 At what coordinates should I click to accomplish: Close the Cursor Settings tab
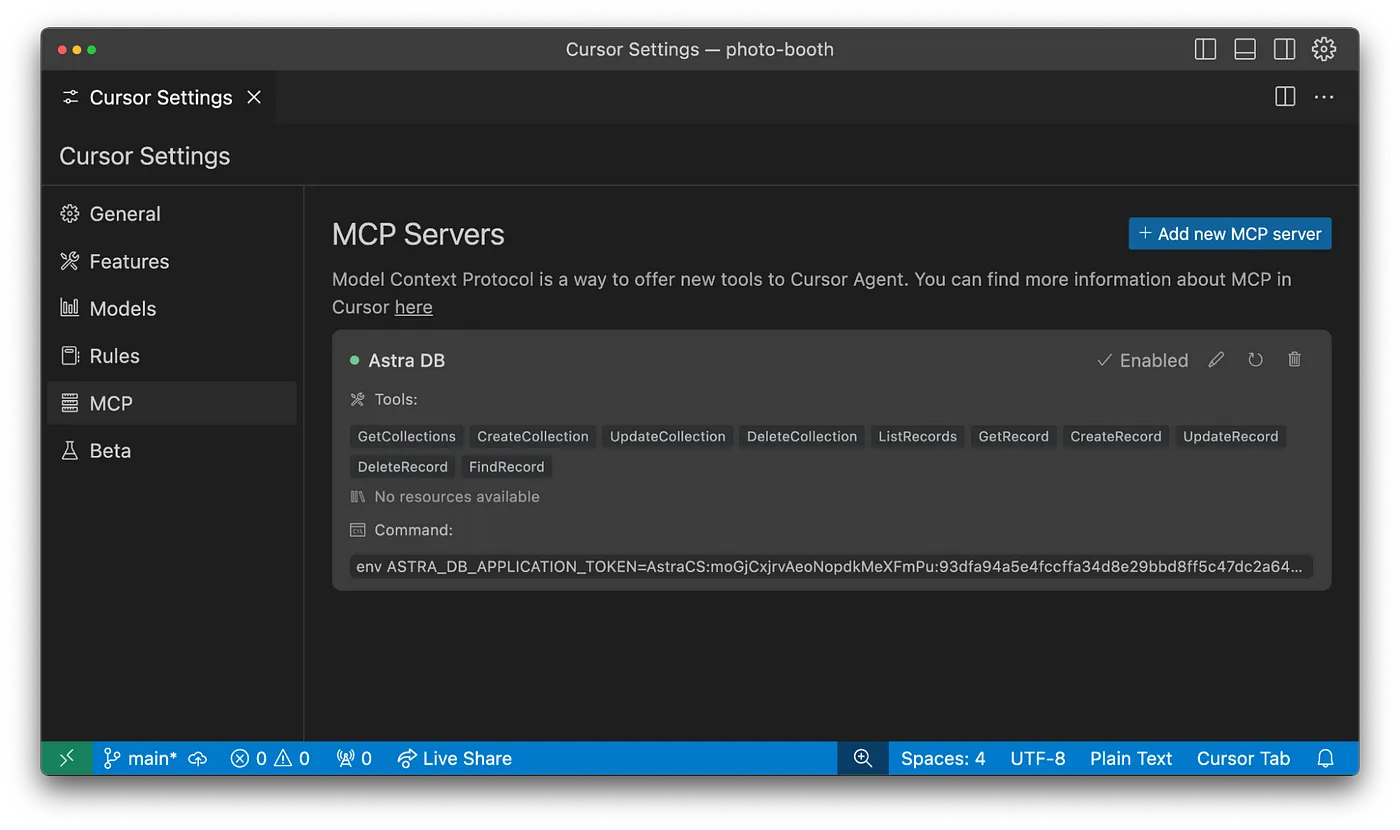pos(254,97)
